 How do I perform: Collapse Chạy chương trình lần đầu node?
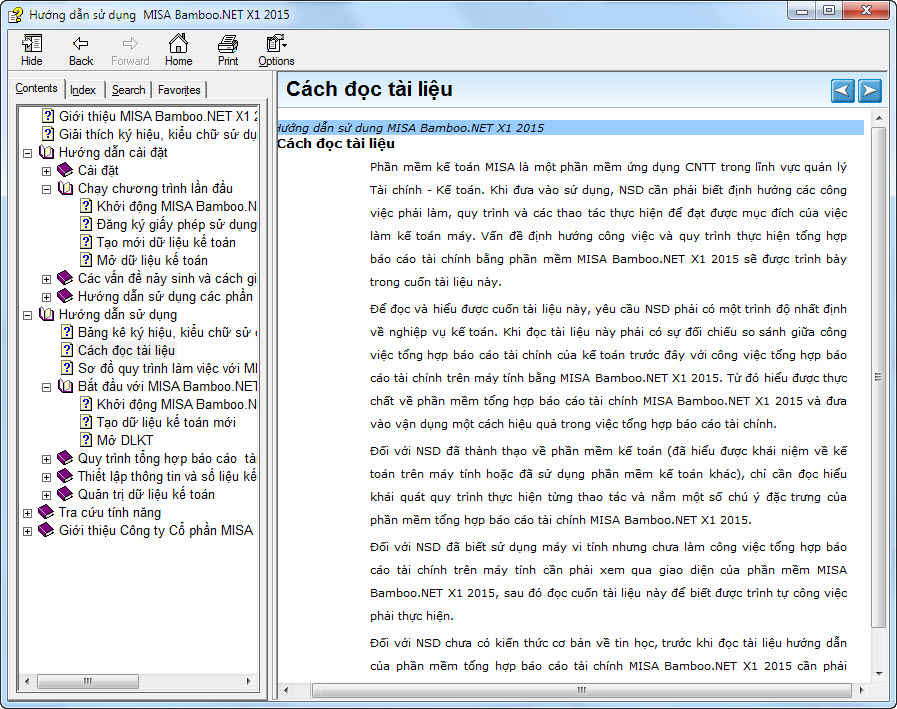[x=46, y=189]
